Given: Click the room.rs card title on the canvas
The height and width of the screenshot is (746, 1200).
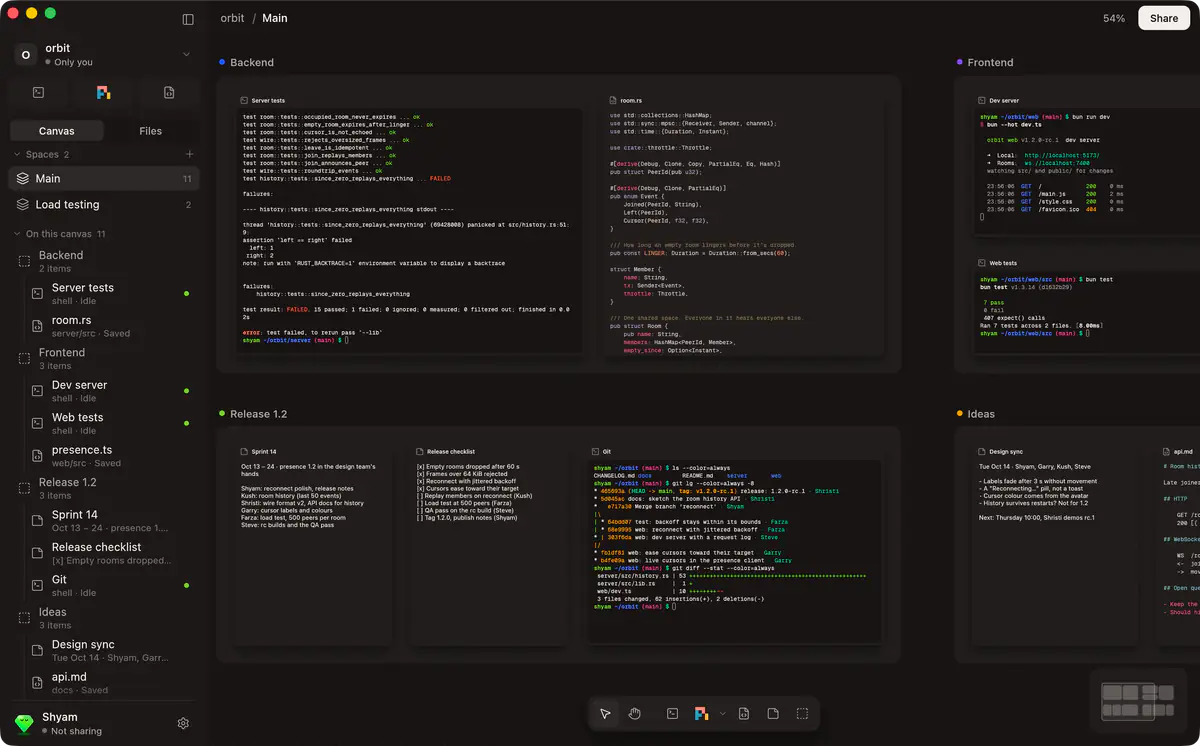Looking at the screenshot, I should point(629,101).
